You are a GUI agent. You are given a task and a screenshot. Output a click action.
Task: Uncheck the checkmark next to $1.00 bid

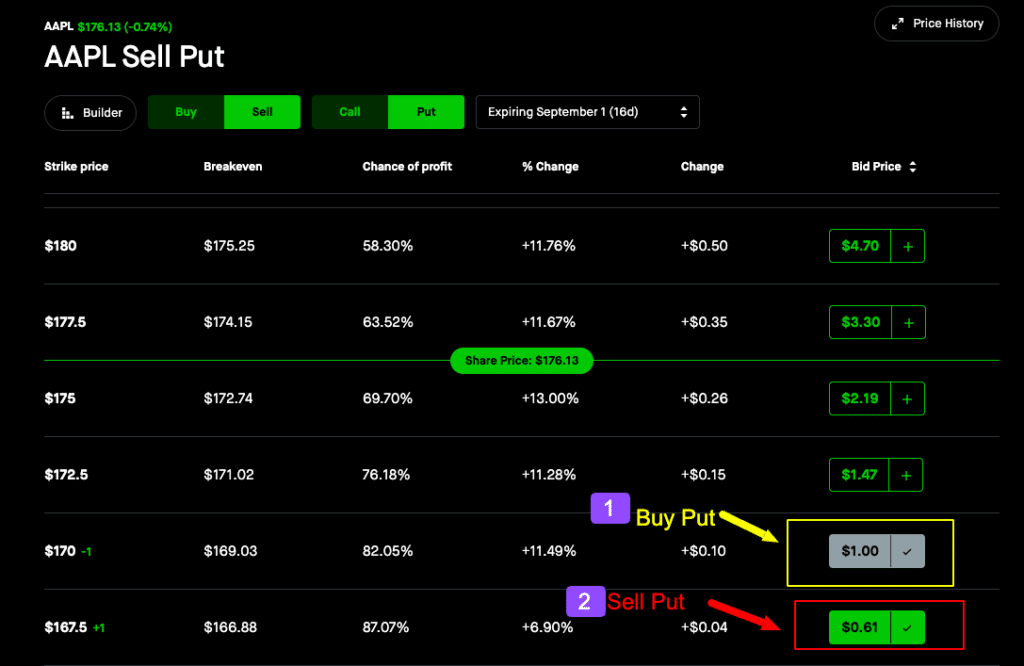pyautogui.click(x=907, y=551)
